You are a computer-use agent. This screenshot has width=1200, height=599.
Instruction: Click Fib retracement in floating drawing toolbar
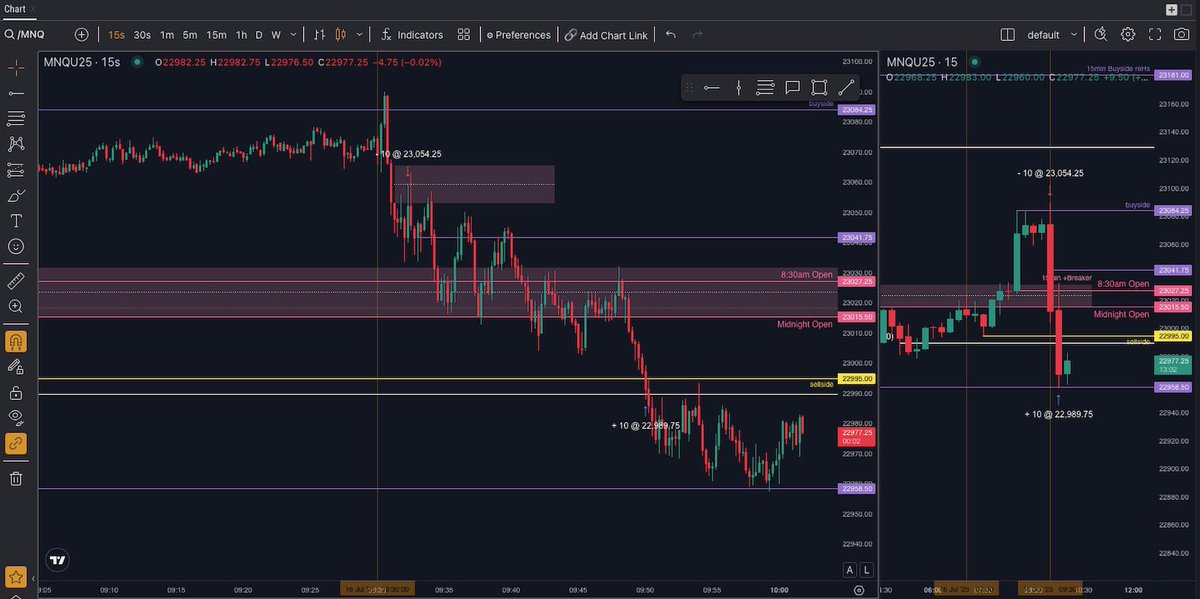pos(765,87)
